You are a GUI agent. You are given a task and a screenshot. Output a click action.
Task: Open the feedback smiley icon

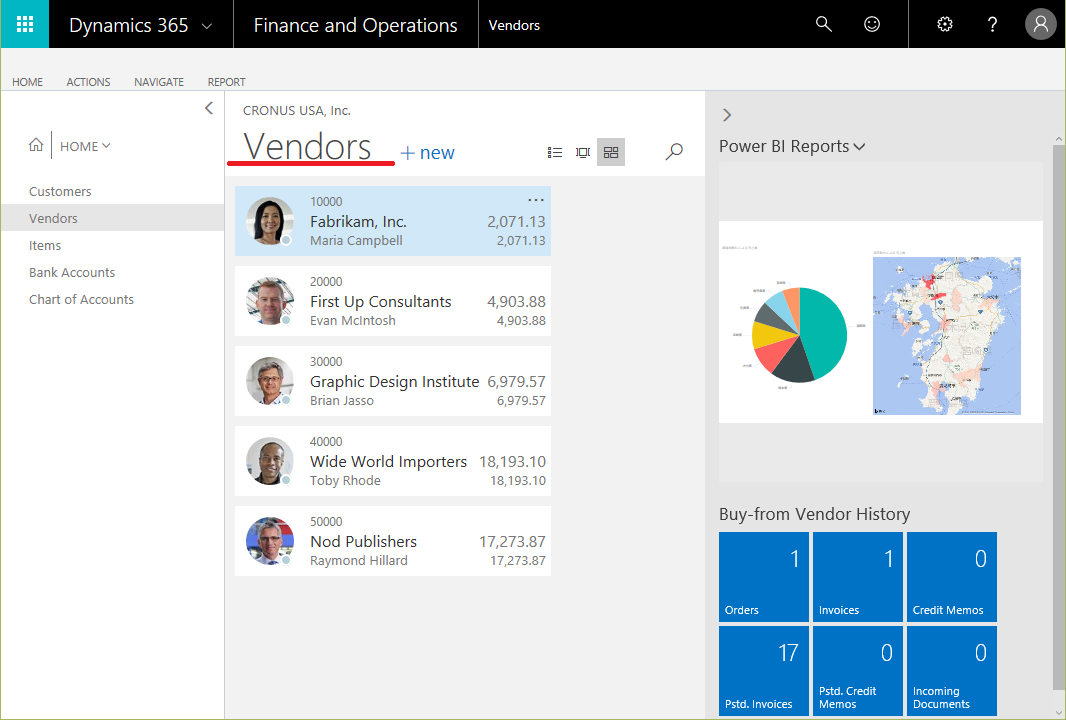coord(872,24)
